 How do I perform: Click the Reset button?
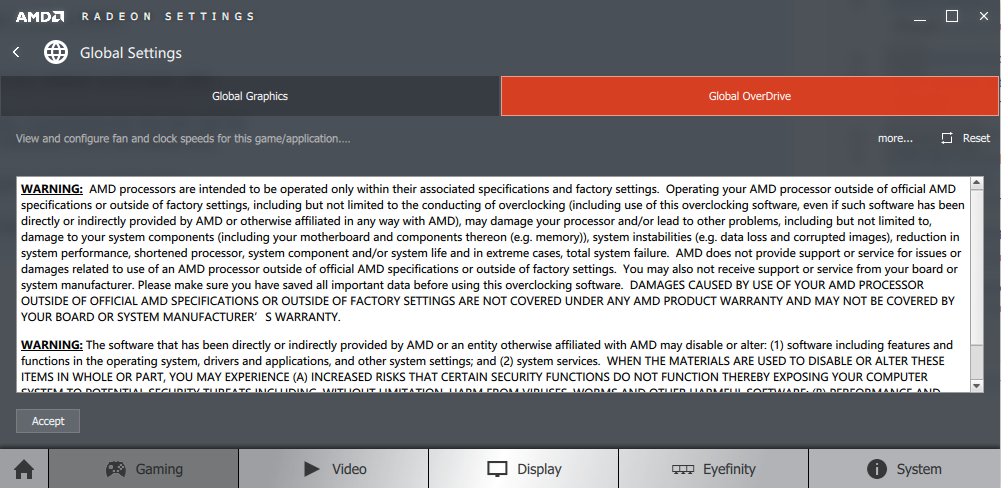click(965, 138)
